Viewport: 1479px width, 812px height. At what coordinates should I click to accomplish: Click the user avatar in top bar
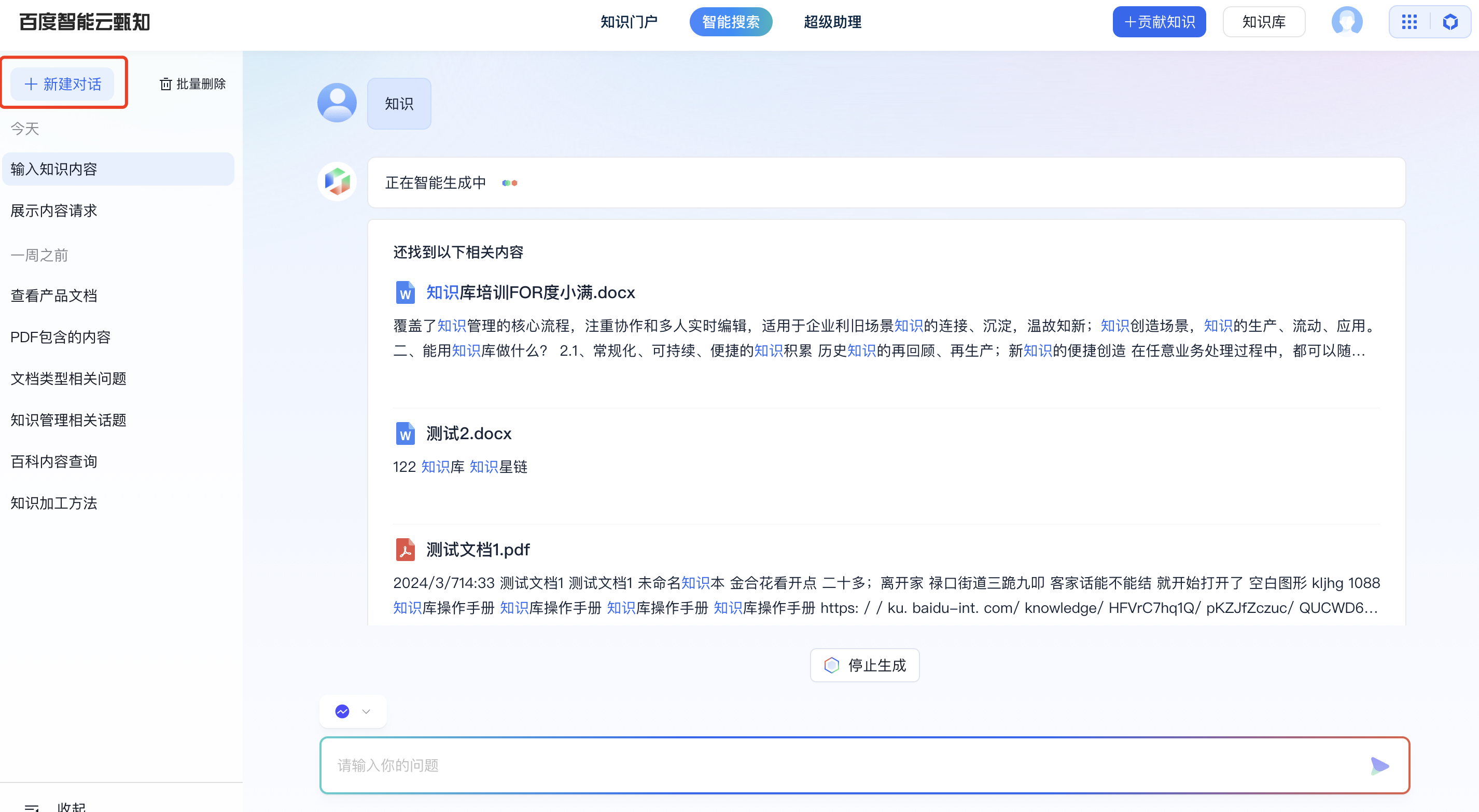(x=1346, y=22)
